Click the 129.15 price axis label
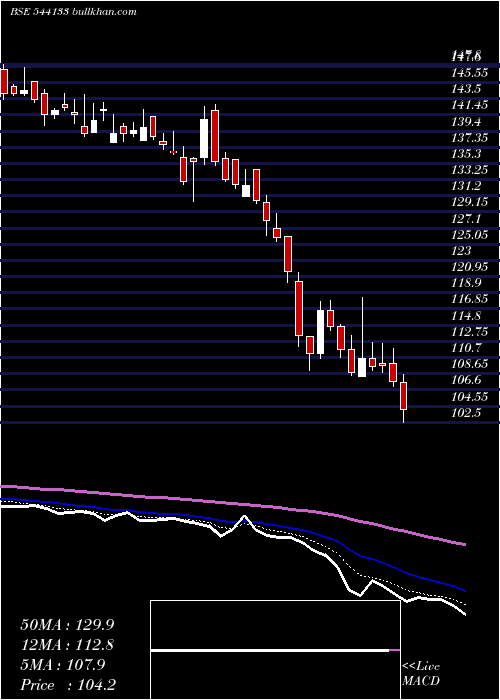The image size is (500, 700). pos(468,202)
